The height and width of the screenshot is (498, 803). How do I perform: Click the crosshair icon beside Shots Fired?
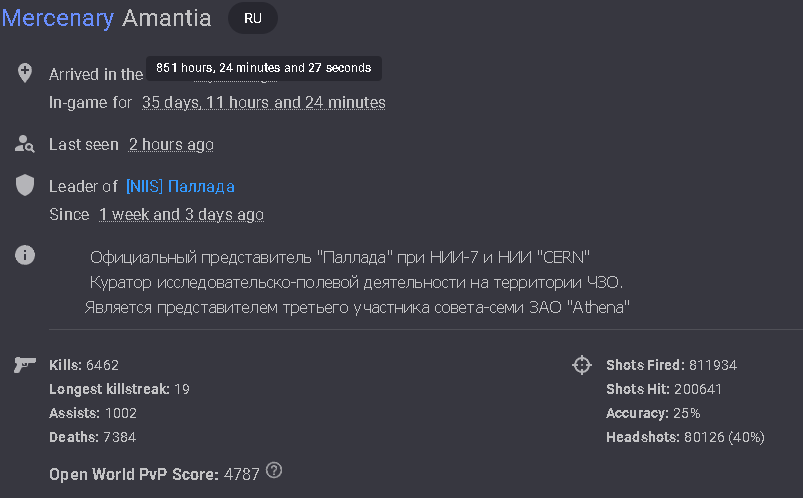point(582,365)
